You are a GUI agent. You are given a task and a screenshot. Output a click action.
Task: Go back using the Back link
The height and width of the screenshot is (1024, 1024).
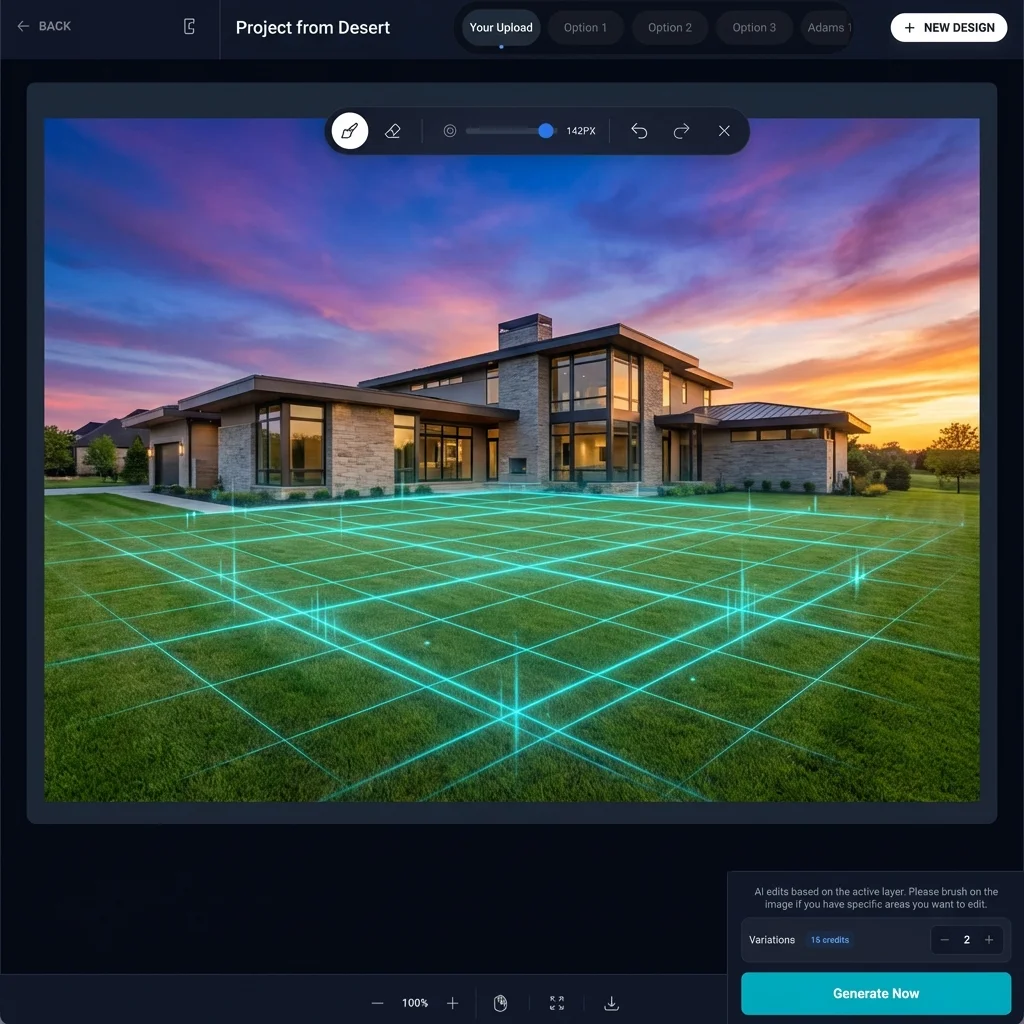click(44, 26)
